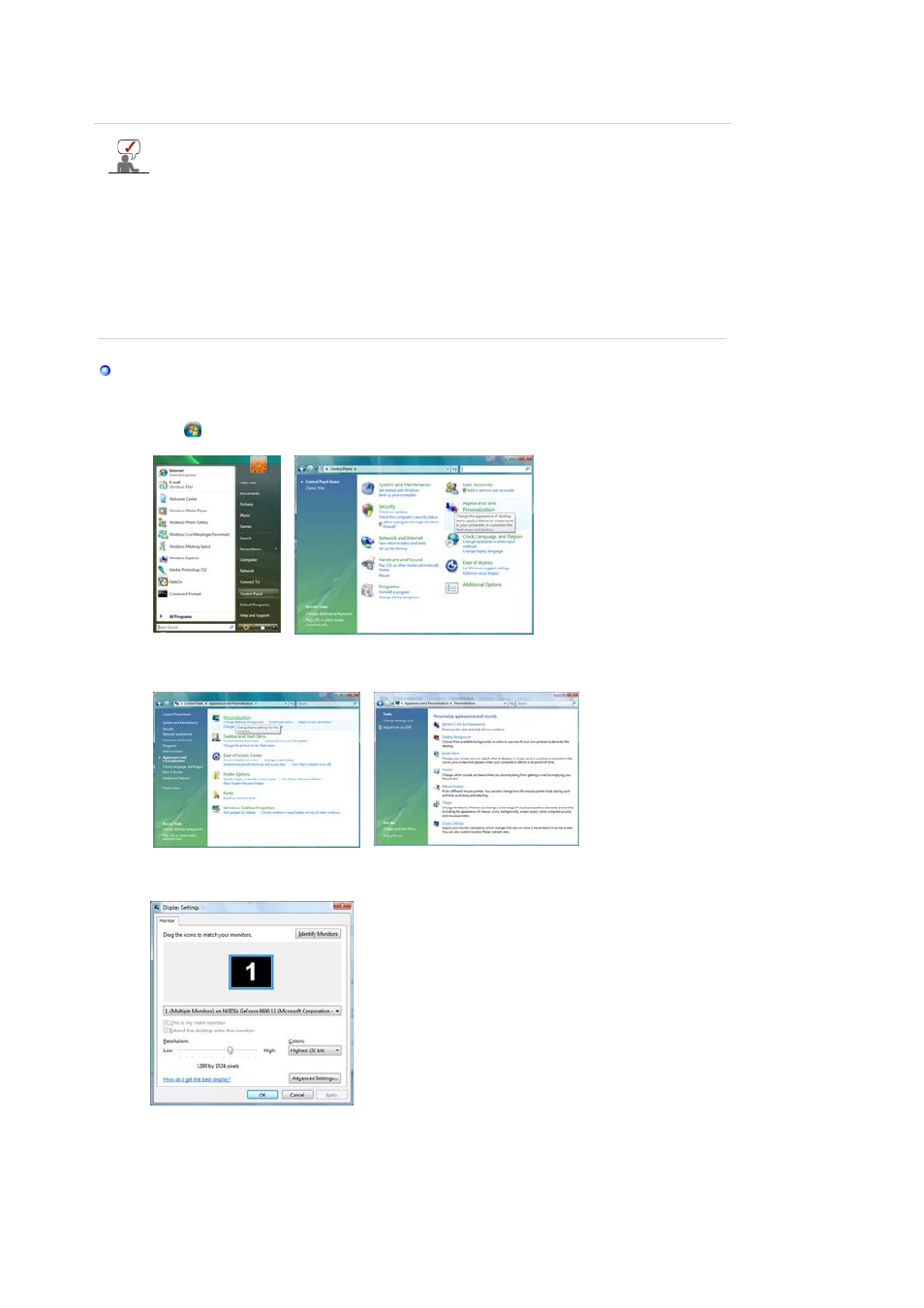924x1308 pixels.
Task: Click Clock, Language, and Region icon
Action: pyautogui.click(x=451, y=540)
